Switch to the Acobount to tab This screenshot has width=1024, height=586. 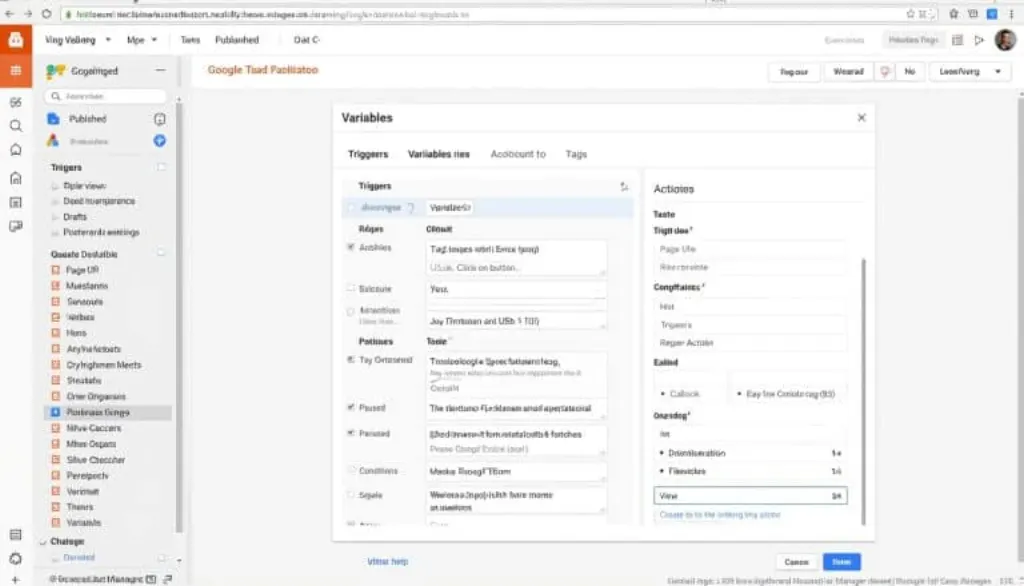[x=518, y=154]
